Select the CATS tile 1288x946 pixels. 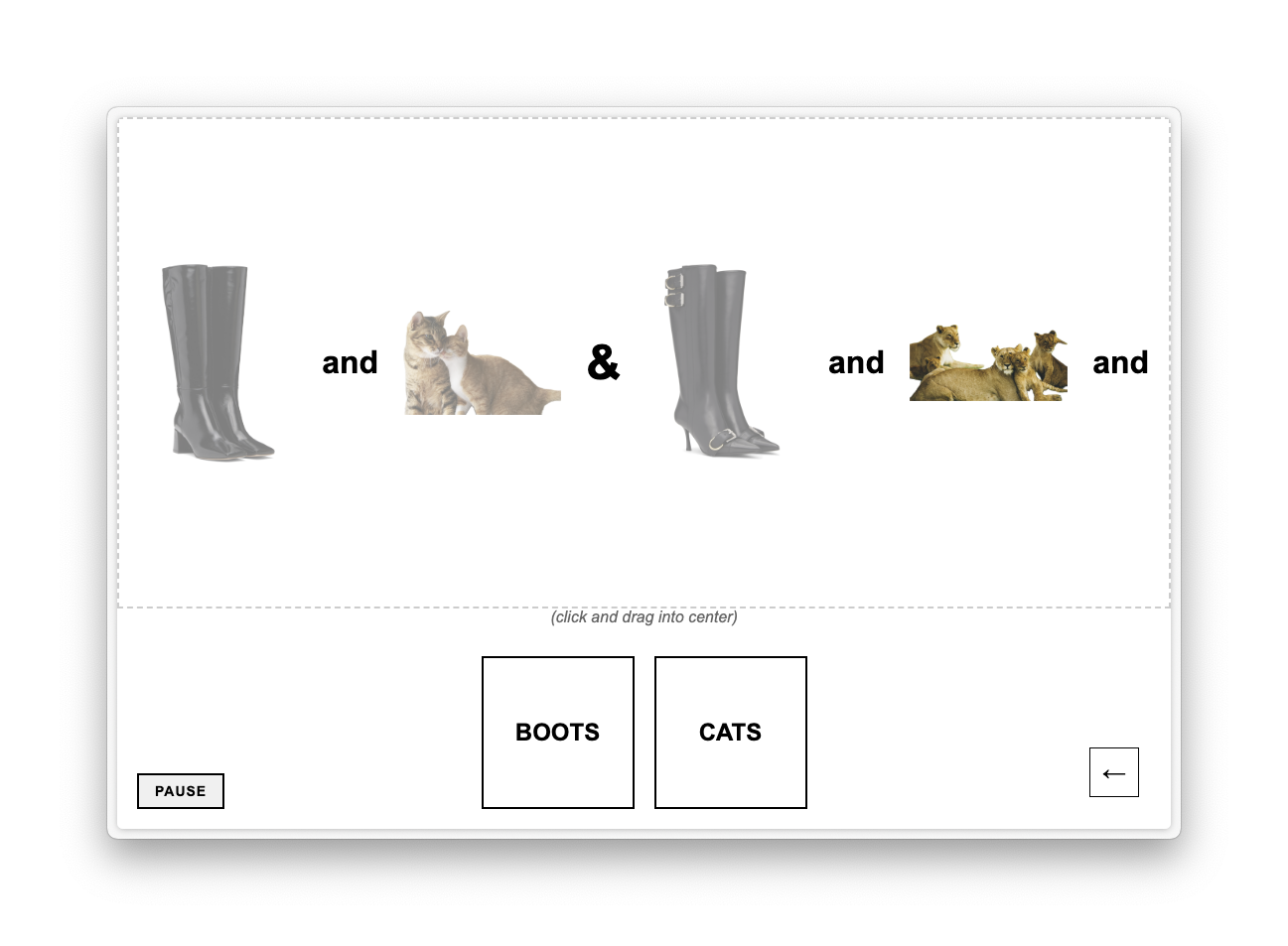pyautogui.click(x=730, y=733)
